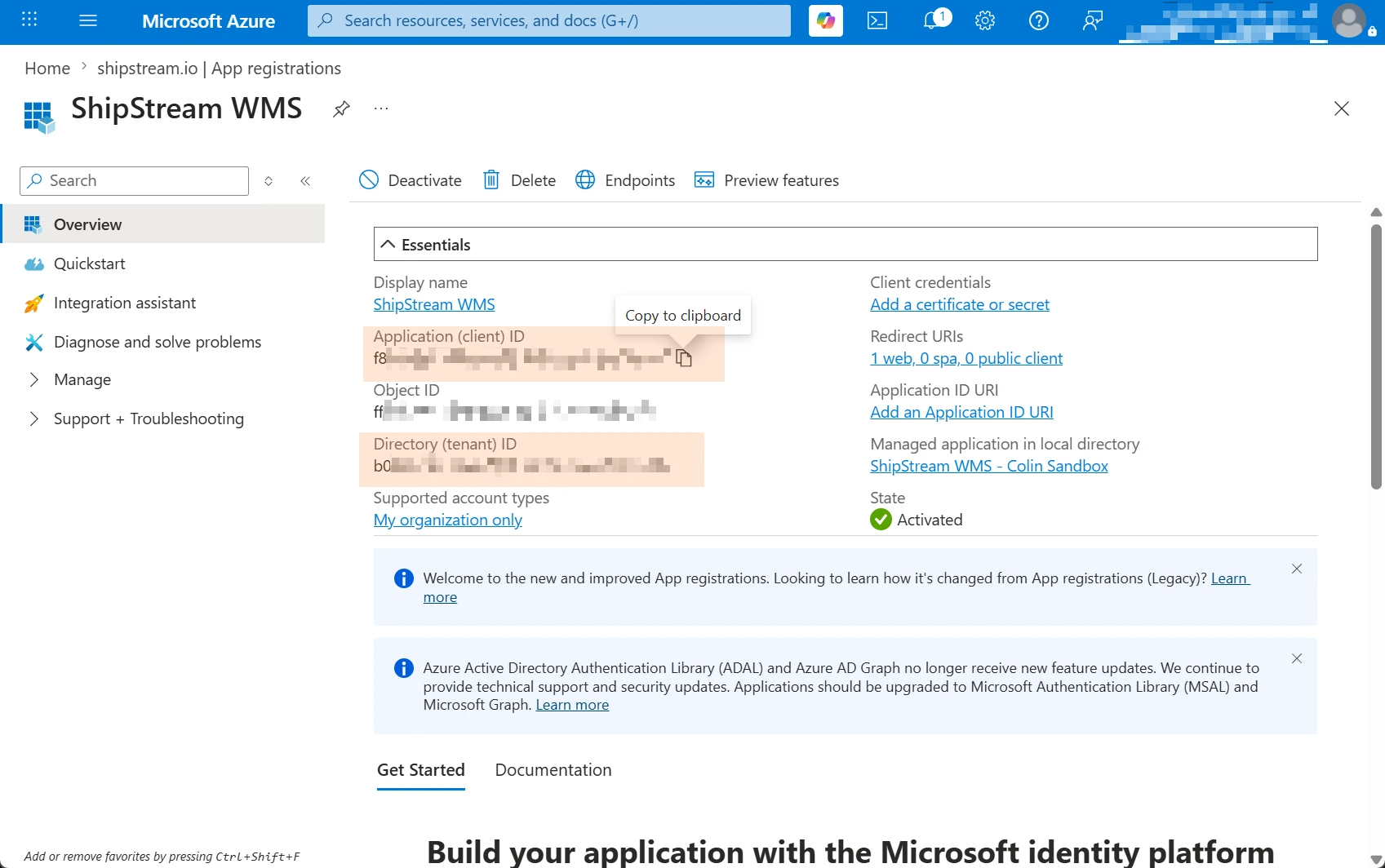The height and width of the screenshot is (868, 1385).
Task: Click Add a certificate or secret
Action: click(x=960, y=304)
